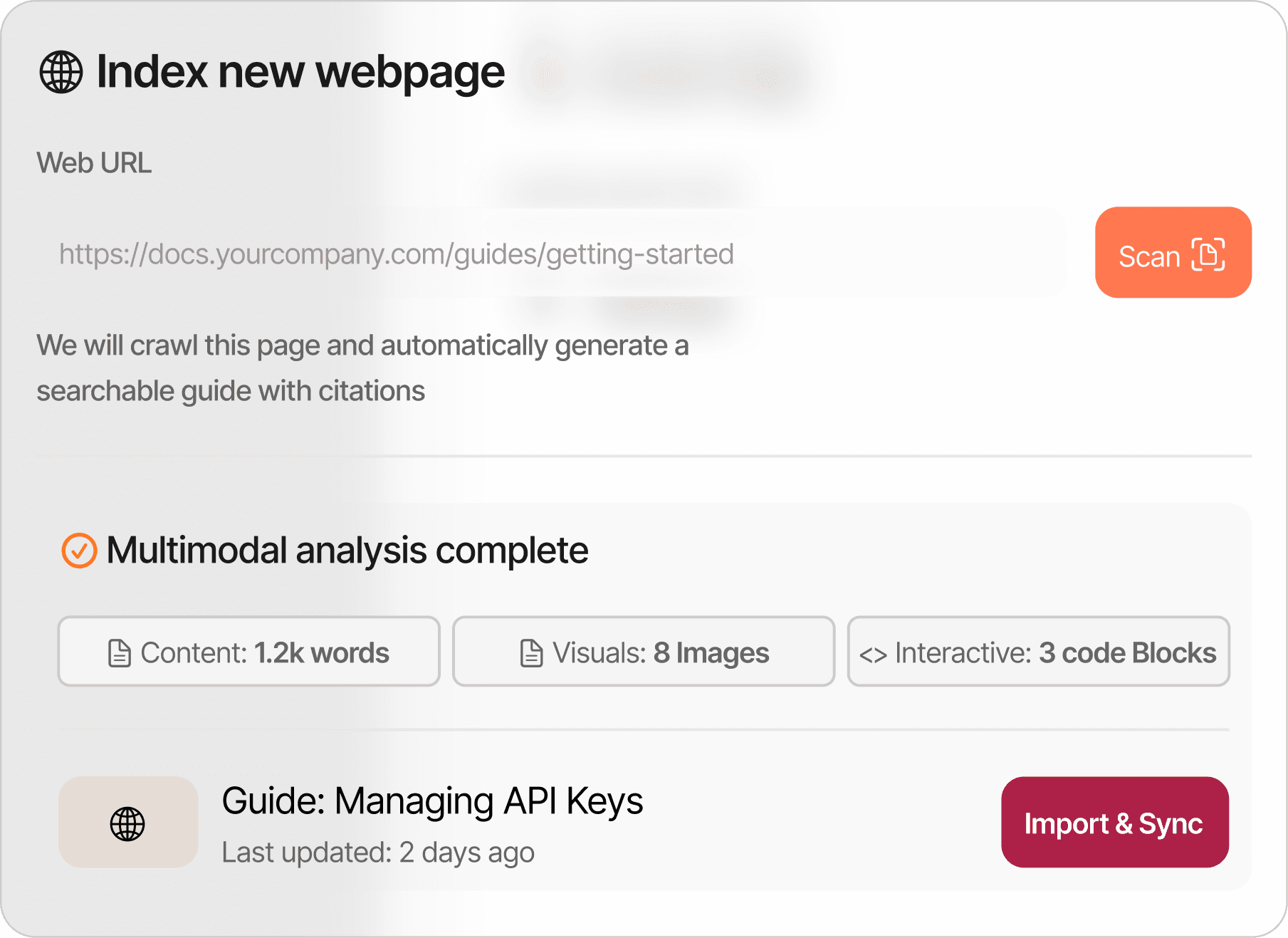1288x938 pixels.
Task: Click the Web URL input field
Action: click(x=551, y=254)
